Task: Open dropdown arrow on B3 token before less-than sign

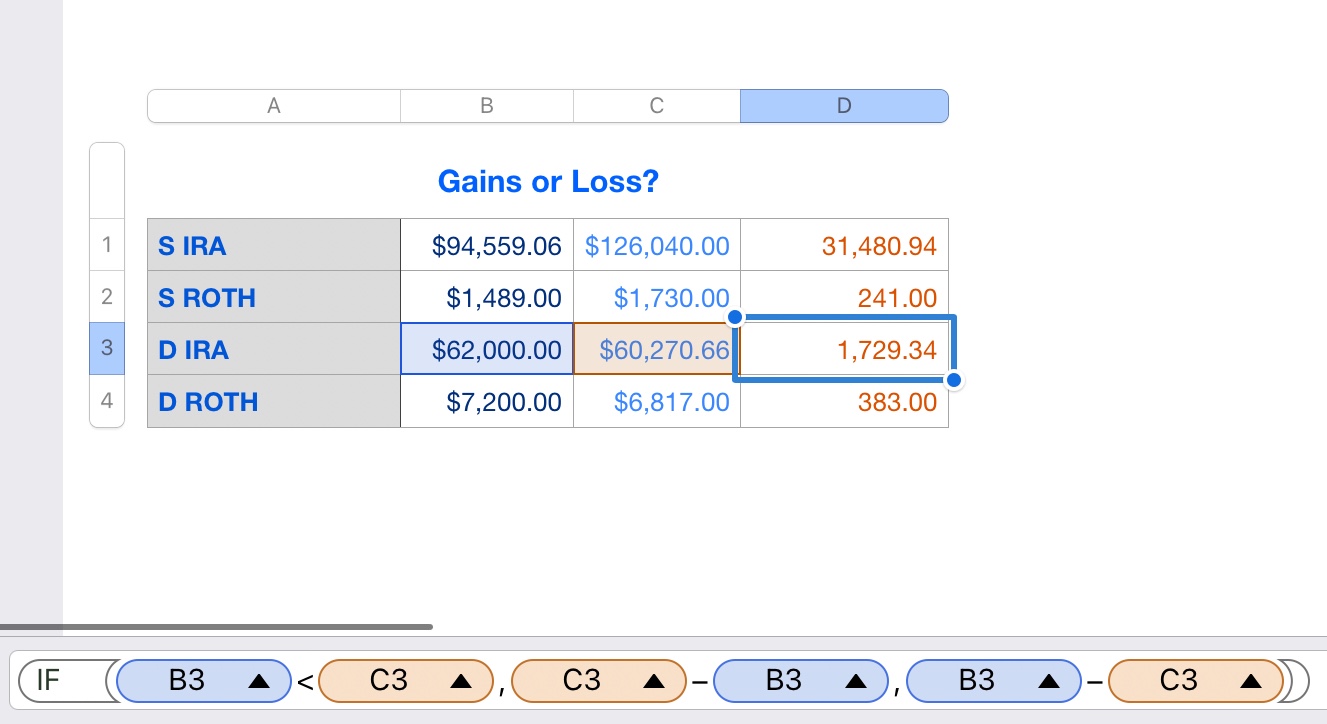Action: click(x=258, y=681)
